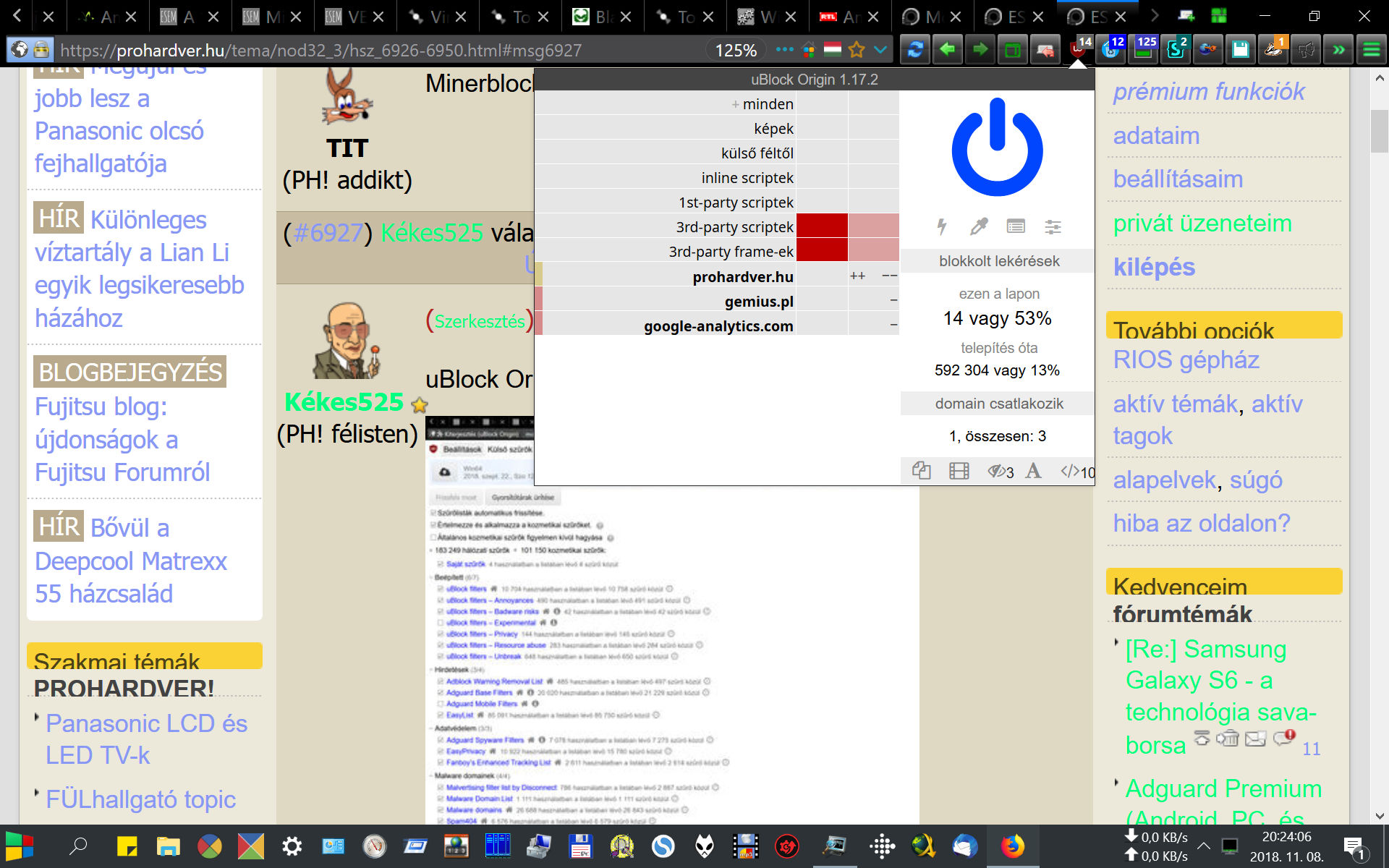Screen dimensions: 1389x868
Task: Click the Hungarian flag icon in address bar
Action: pyautogui.click(x=833, y=50)
